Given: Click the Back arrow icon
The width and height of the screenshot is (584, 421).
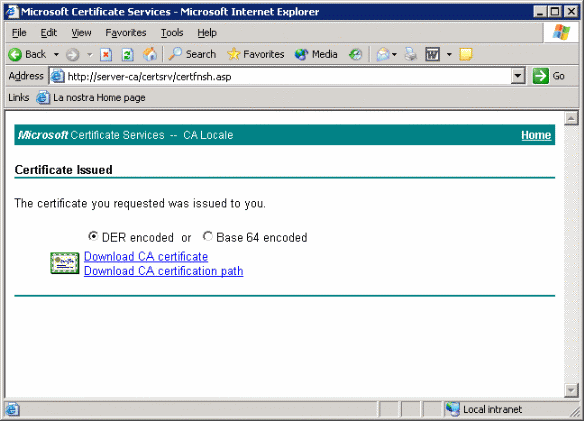Looking at the screenshot, I should click(x=15, y=55).
